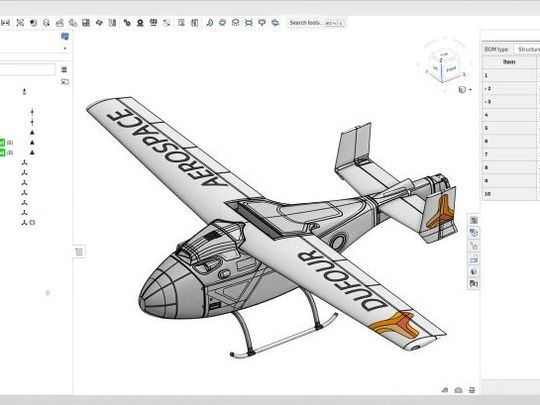This screenshot has height=405, width=540.
Task: Select the Slider mate tool
Action: tap(33, 23)
